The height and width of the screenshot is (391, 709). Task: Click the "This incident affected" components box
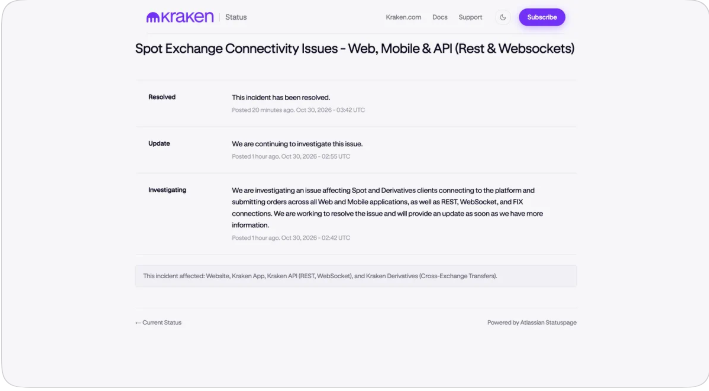point(356,276)
